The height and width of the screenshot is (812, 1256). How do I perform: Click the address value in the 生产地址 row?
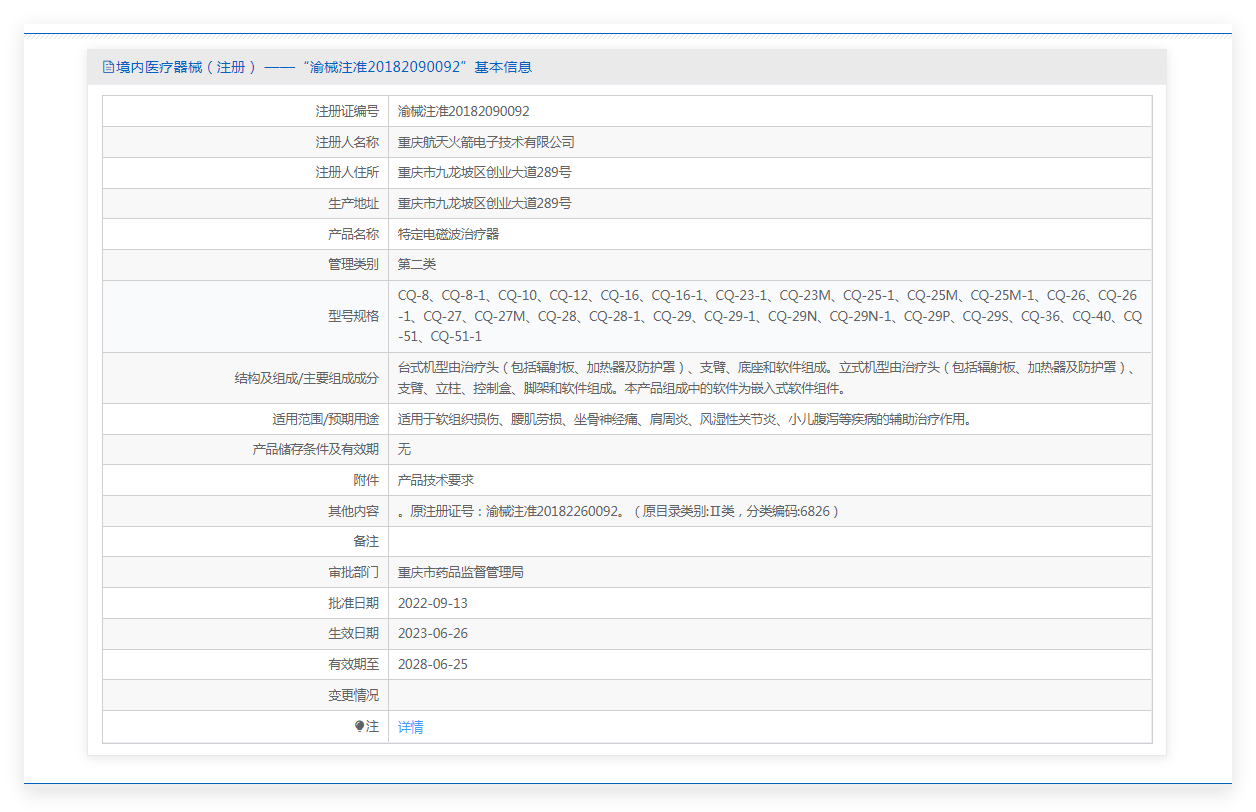484,203
